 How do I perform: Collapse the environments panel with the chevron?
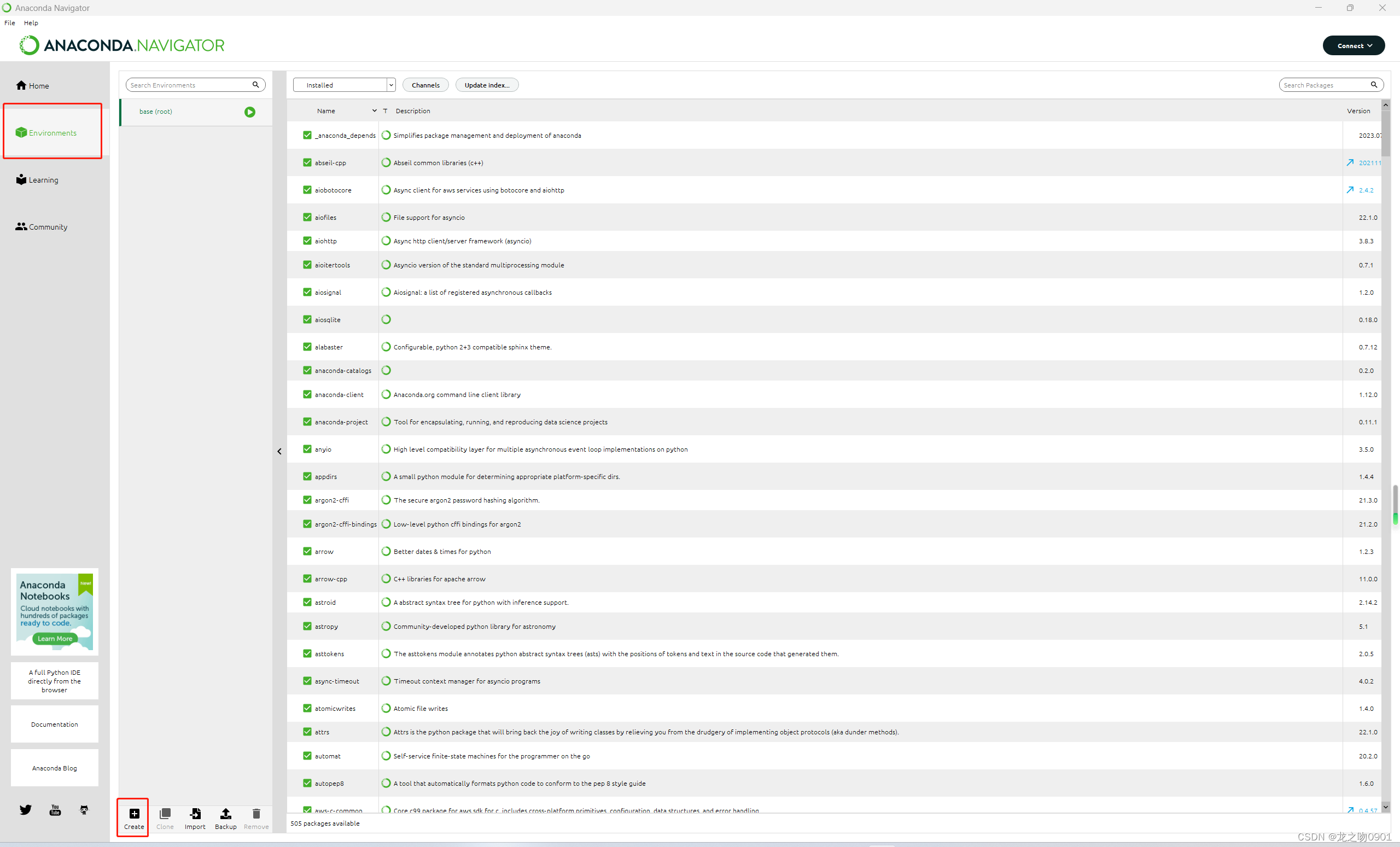[x=279, y=452]
